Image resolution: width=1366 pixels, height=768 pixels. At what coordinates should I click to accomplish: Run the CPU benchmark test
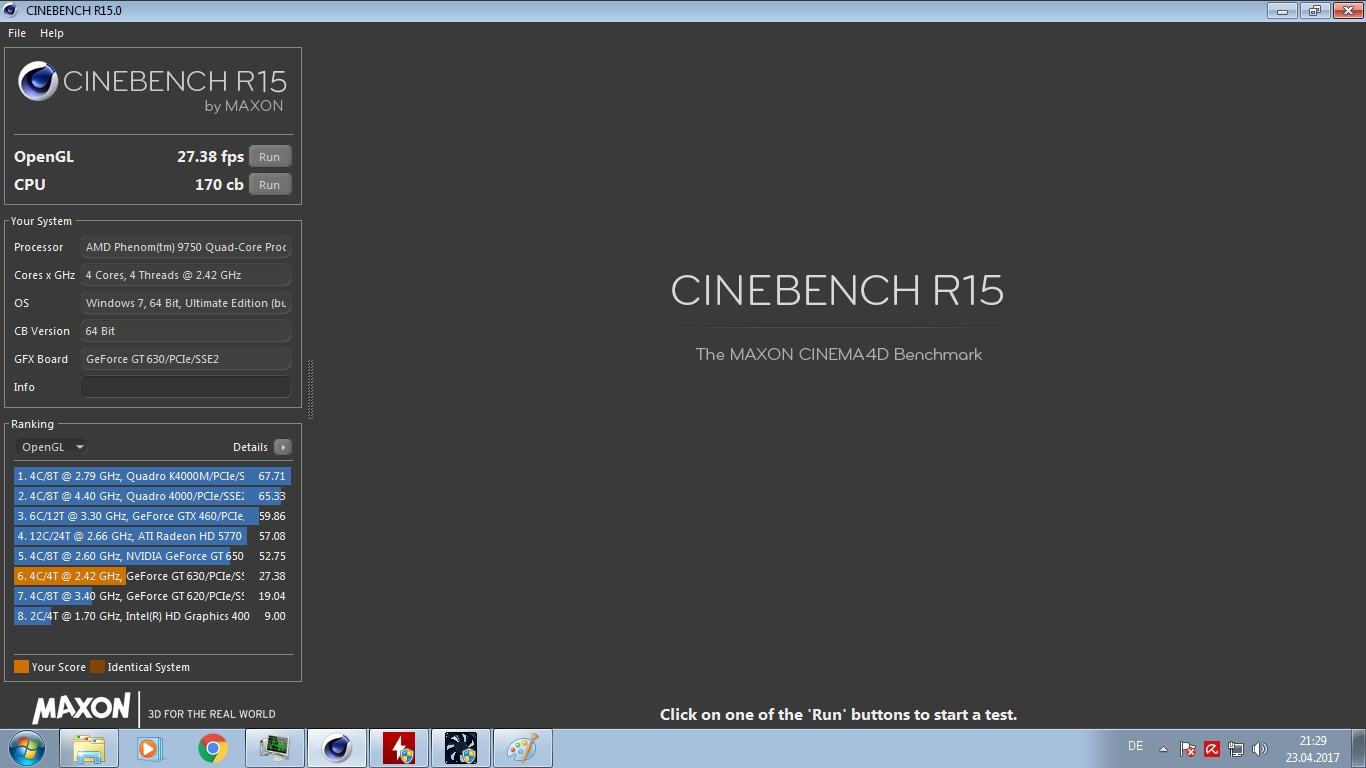pyautogui.click(x=270, y=185)
